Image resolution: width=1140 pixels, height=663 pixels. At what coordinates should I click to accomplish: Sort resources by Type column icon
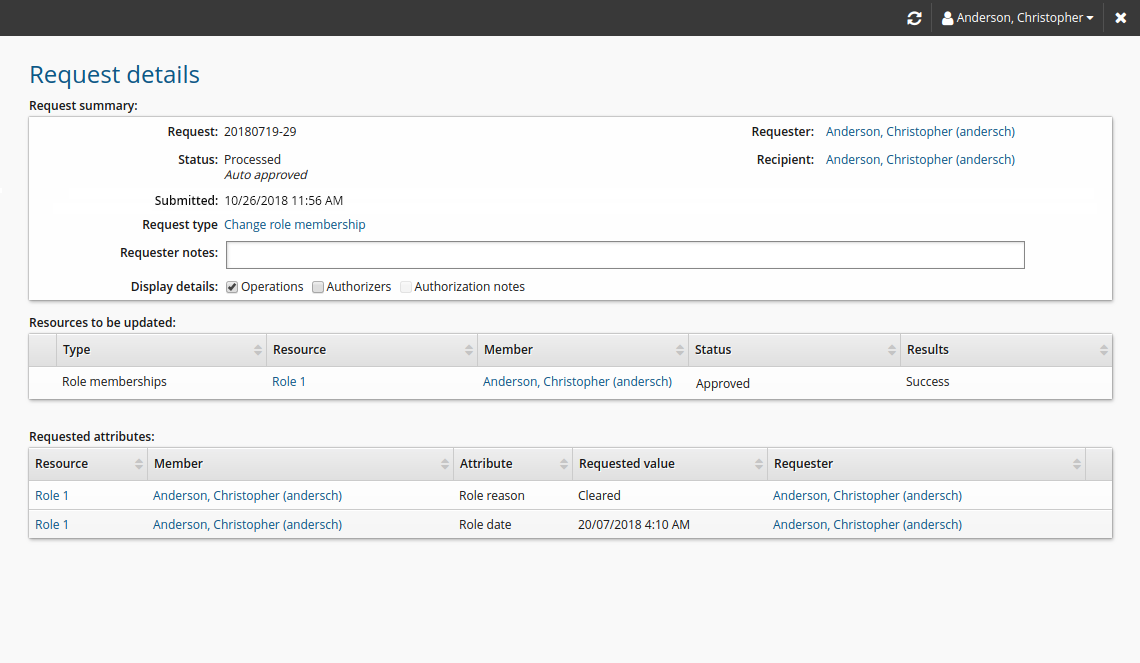click(258, 350)
